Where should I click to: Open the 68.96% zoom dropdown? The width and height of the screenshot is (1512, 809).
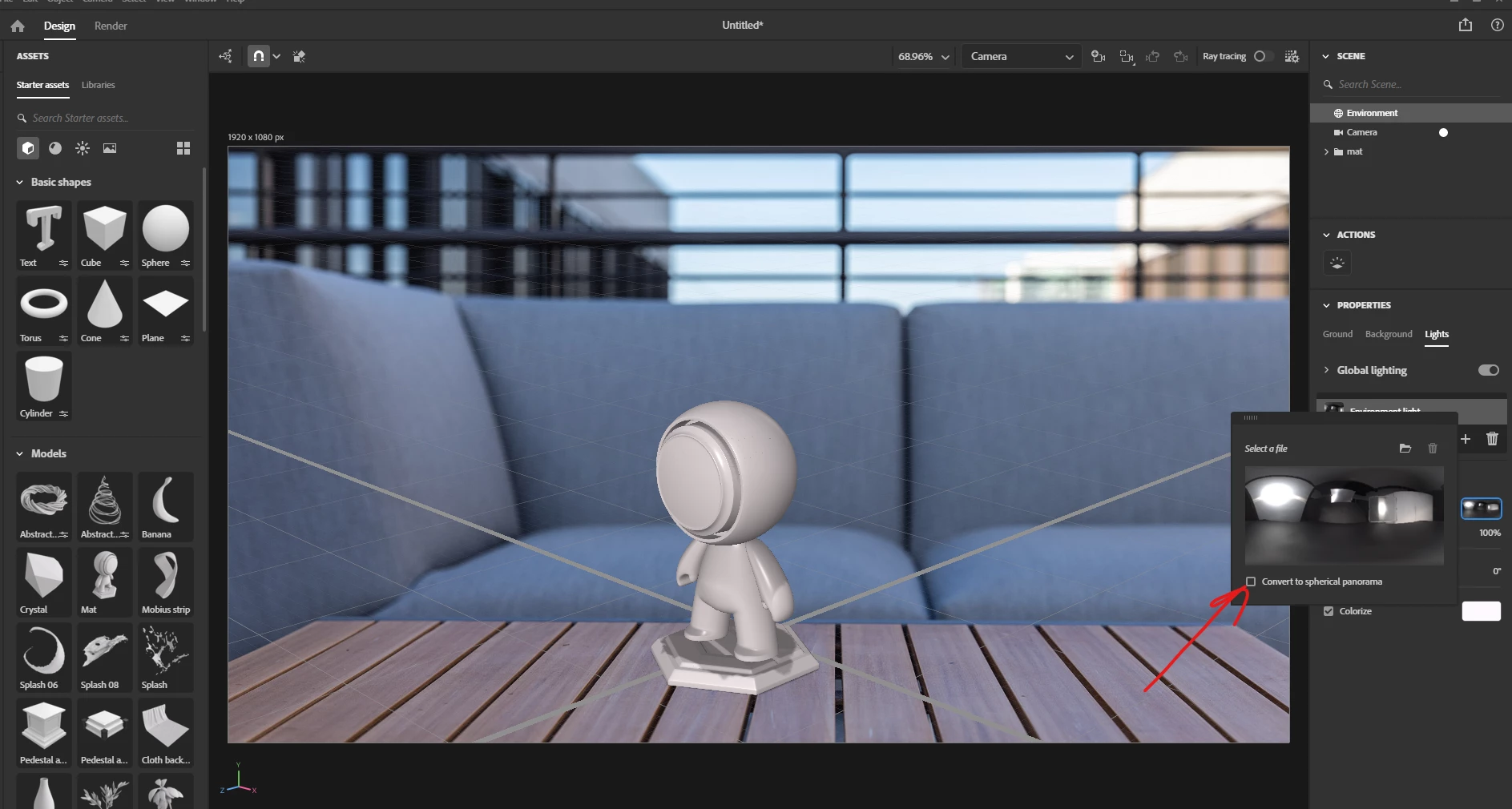[923, 56]
